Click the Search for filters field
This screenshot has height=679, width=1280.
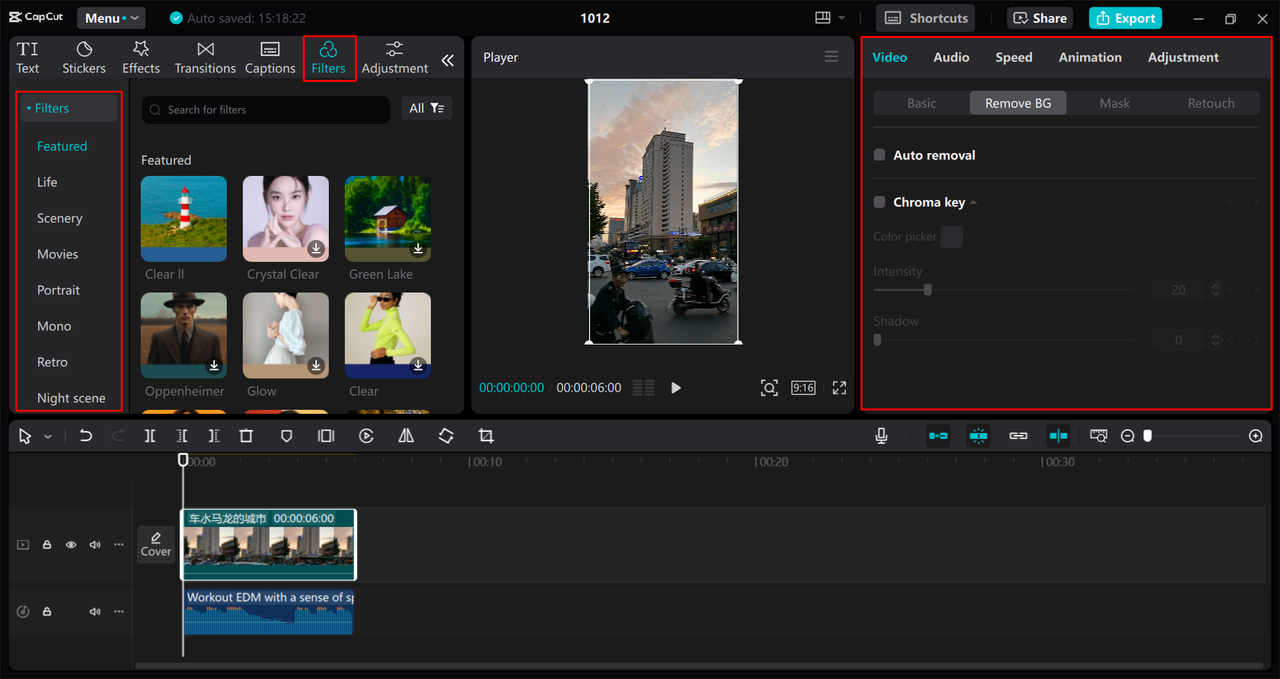[266, 109]
